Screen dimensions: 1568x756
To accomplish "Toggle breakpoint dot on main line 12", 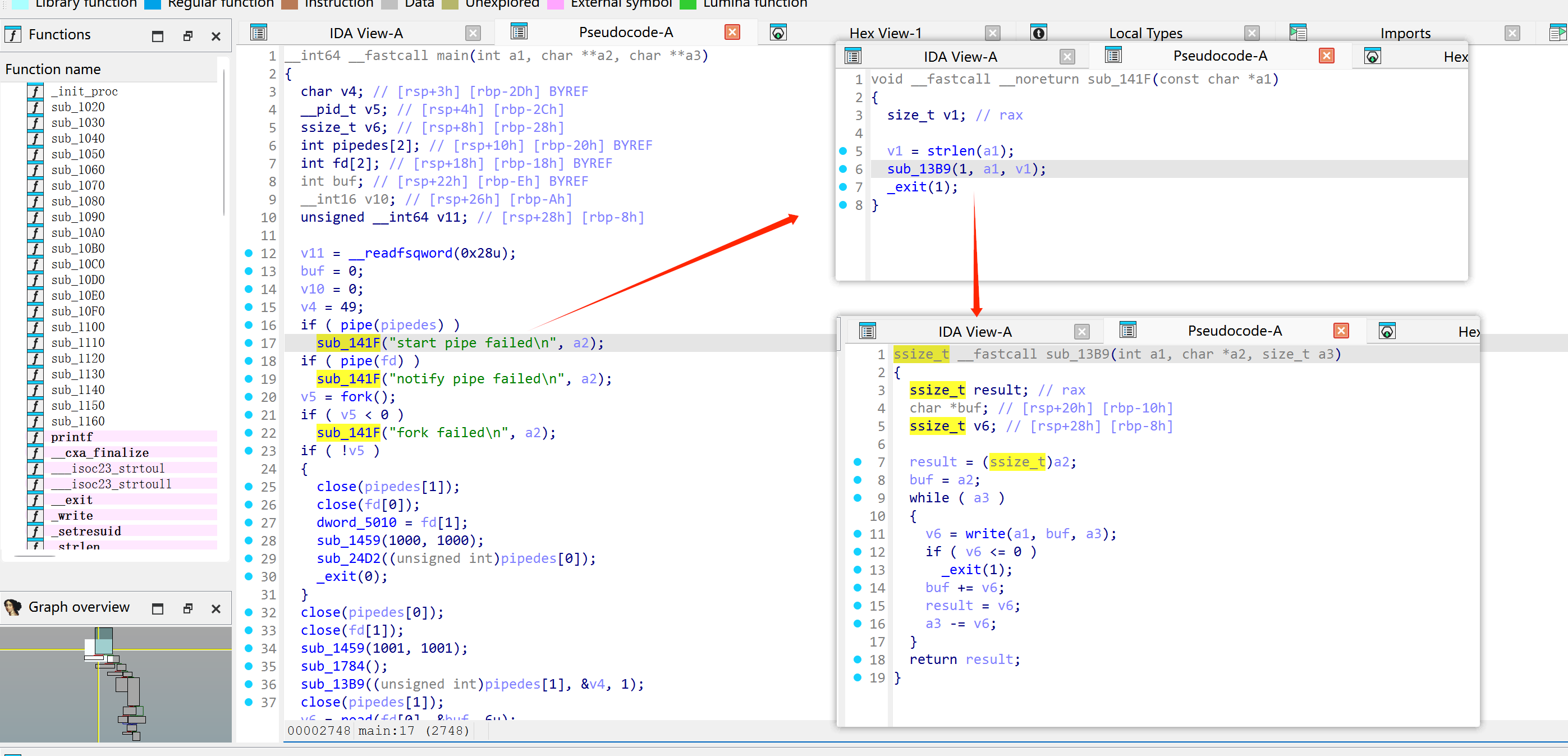I will pyautogui.click(x=249, y=253).
